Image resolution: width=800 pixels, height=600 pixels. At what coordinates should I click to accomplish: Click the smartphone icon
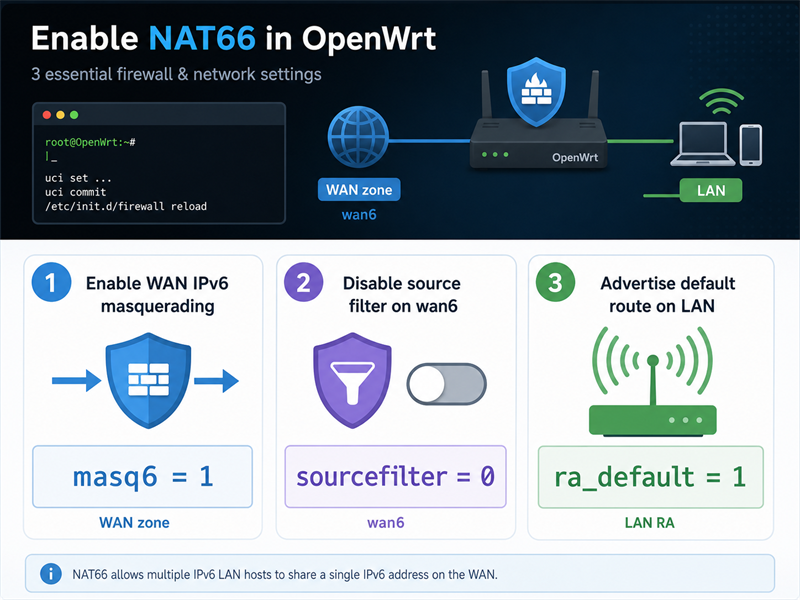[x=751, y=145]
